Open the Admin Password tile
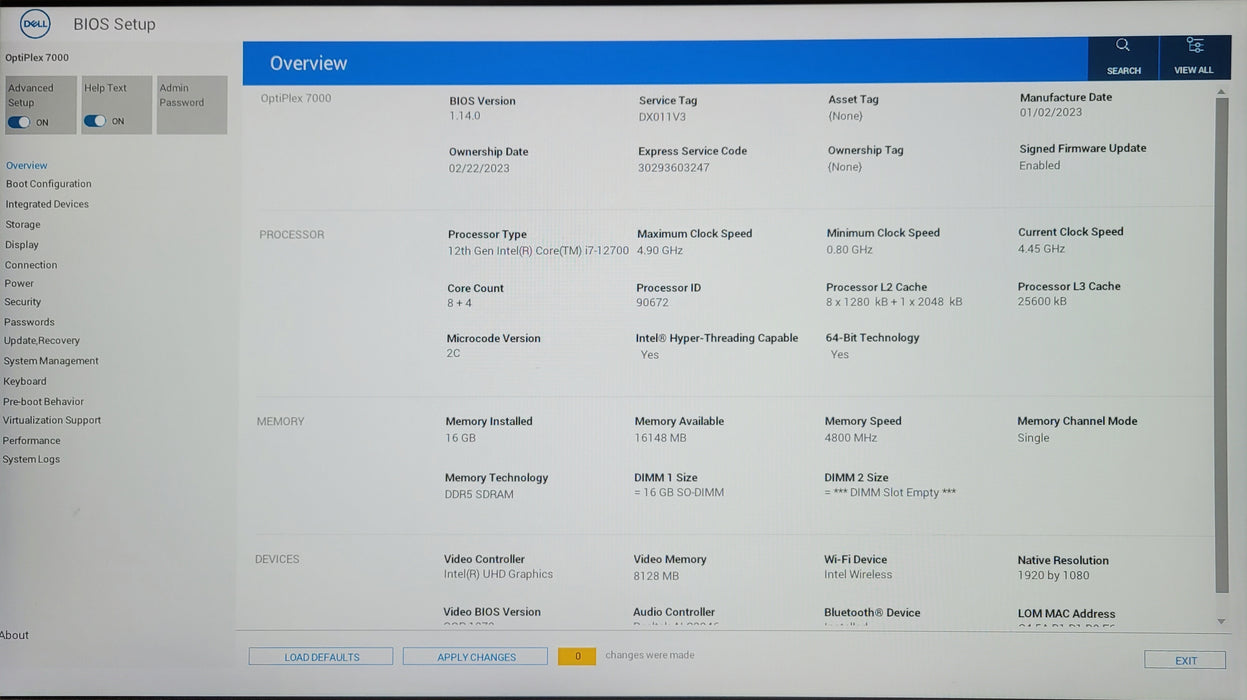 (192, 105)
